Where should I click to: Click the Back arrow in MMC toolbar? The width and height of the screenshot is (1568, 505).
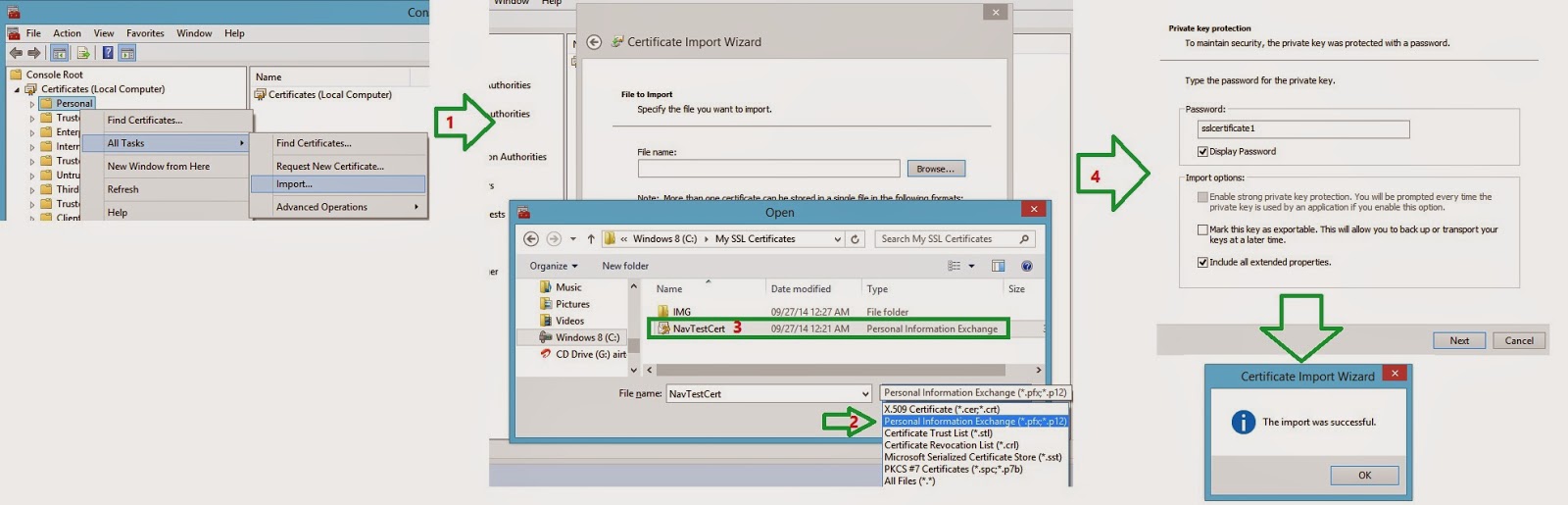16,53
